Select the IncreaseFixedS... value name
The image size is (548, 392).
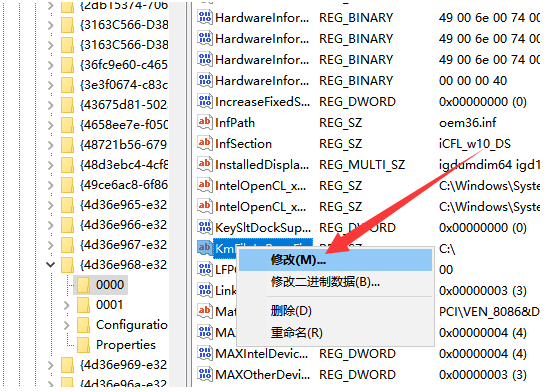(x=262, y=102)
